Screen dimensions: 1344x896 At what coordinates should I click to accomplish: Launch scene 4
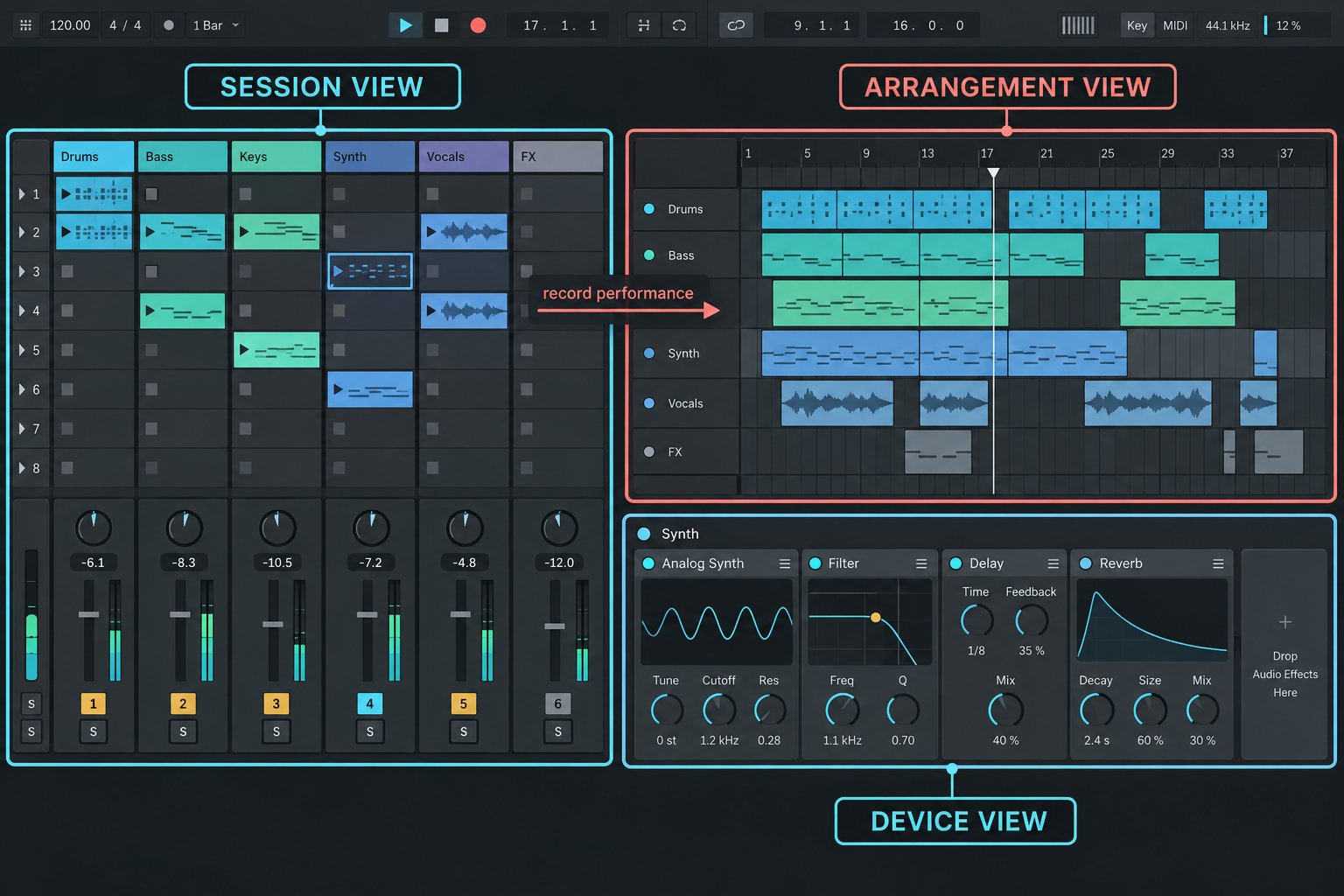click(x=22, y=311)
